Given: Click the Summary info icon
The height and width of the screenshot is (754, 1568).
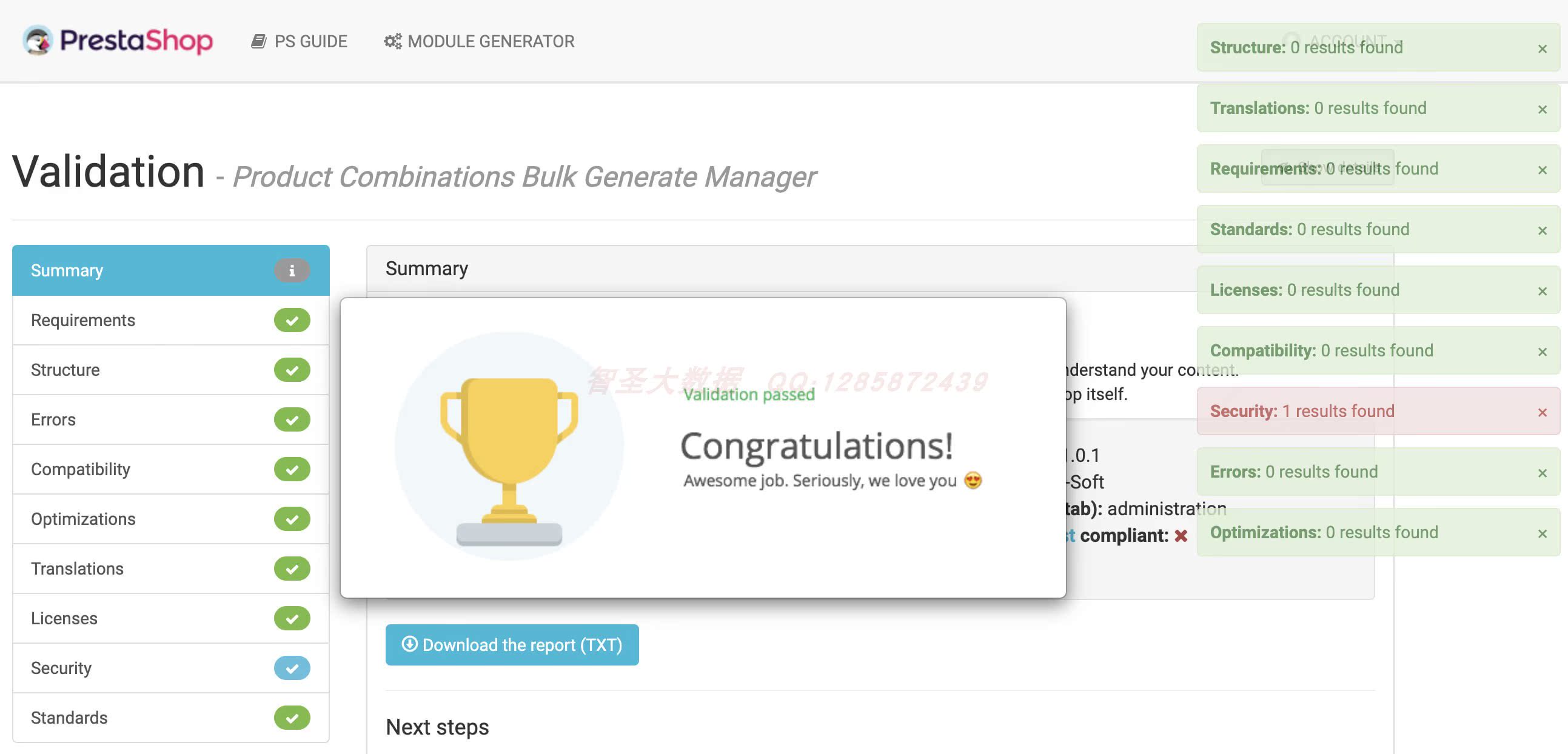Looking at the screenshot, I should [x=291, y=270].
